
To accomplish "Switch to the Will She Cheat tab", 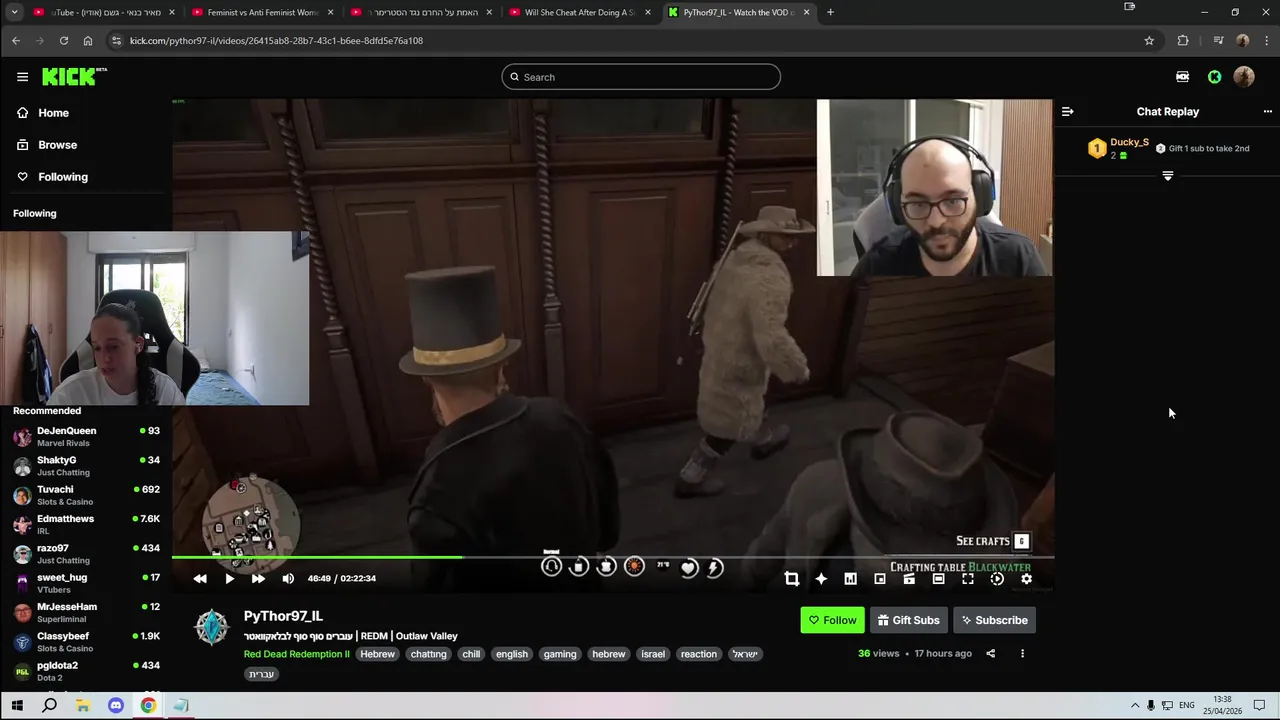I will (x=580, y=12).
